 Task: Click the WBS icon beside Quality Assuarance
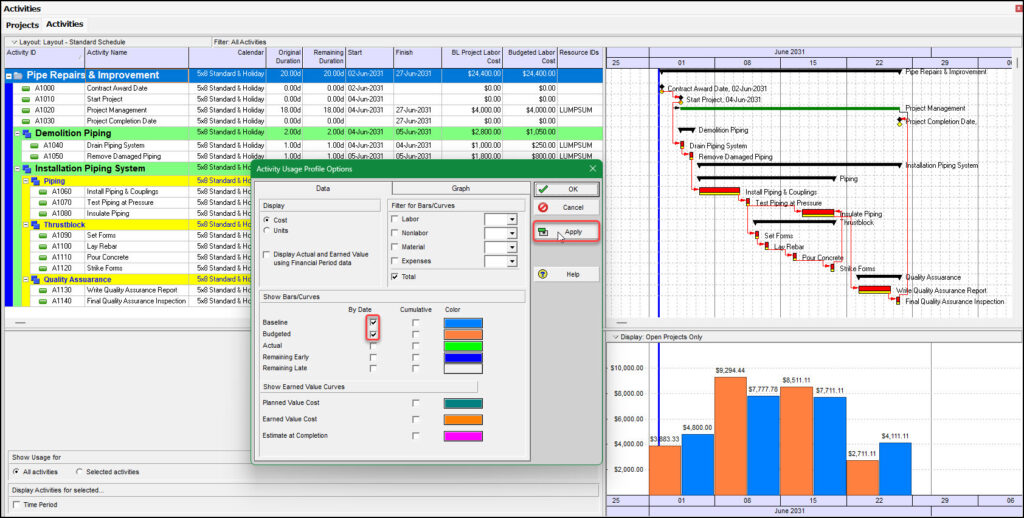point(35,280)
